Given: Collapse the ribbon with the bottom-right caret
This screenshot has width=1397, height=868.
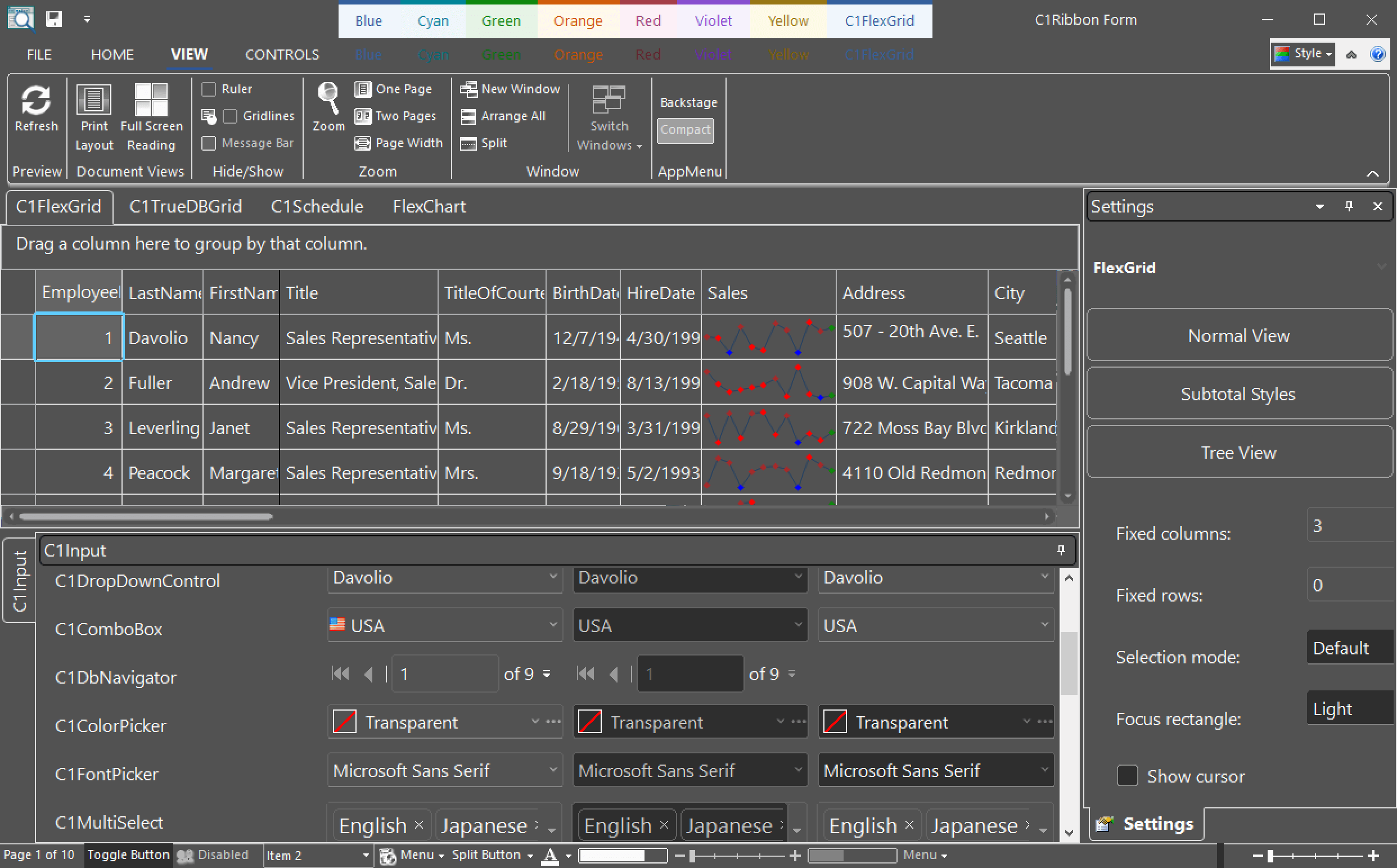Looking at the screenshot, I should pyautogui.click(x=1373, y=173).
